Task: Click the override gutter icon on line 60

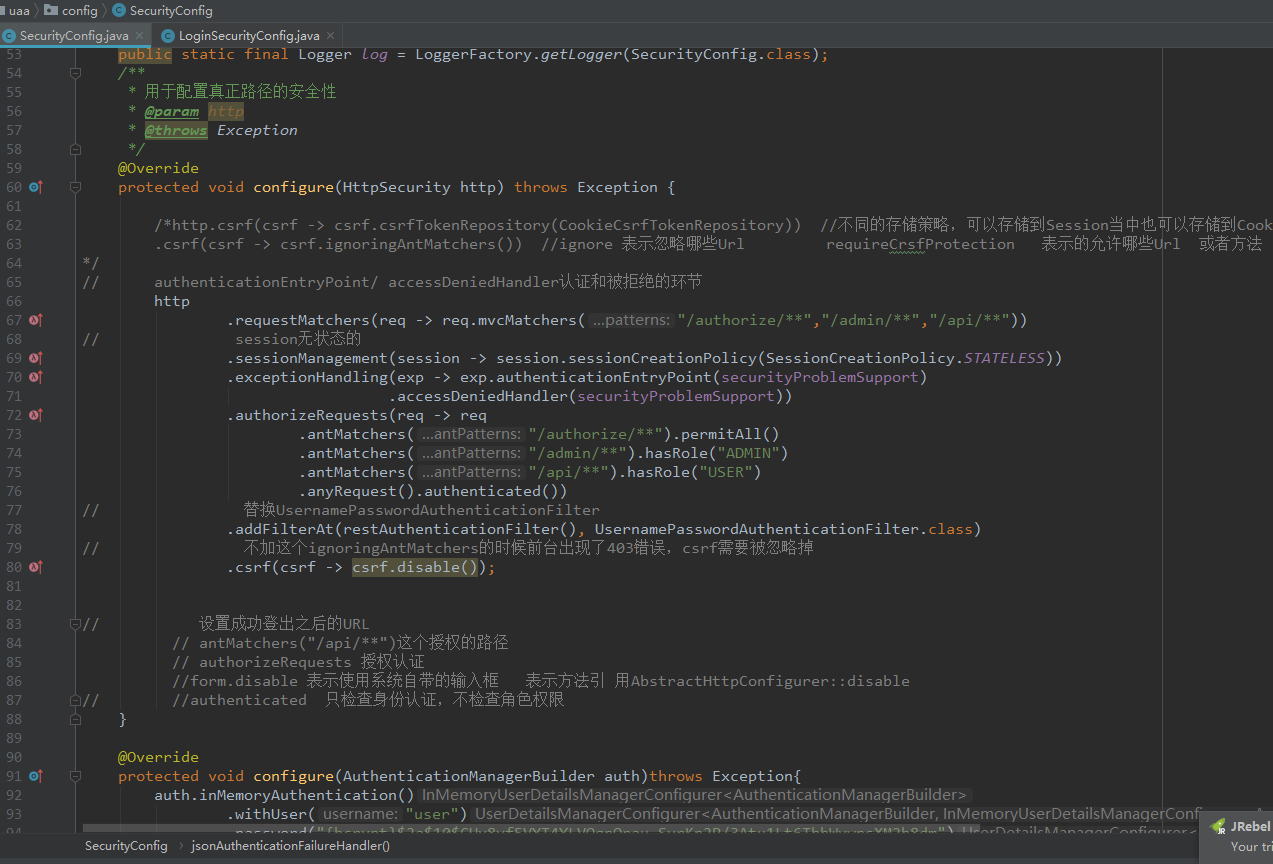Action: pos(35,187)
